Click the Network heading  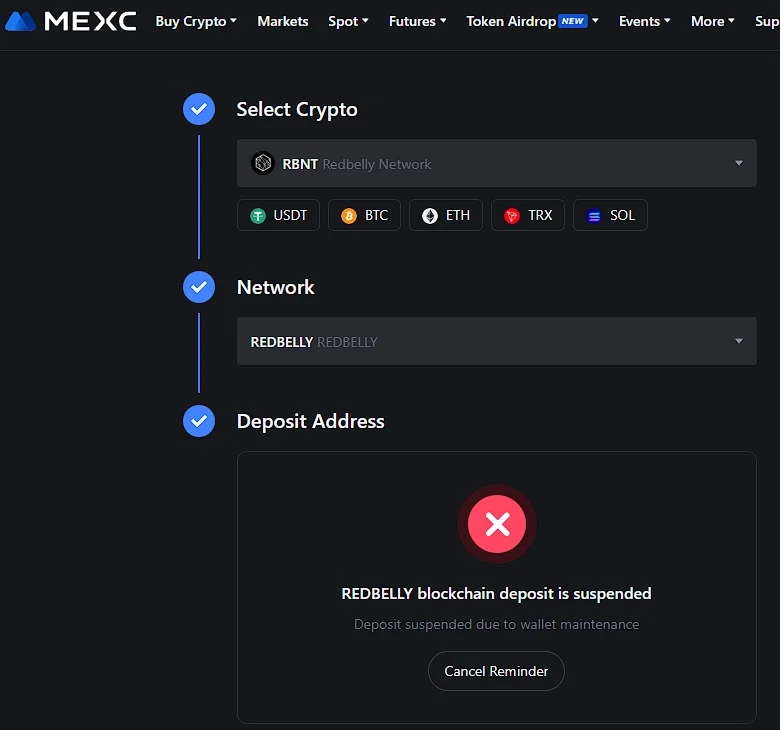point(275,287)
